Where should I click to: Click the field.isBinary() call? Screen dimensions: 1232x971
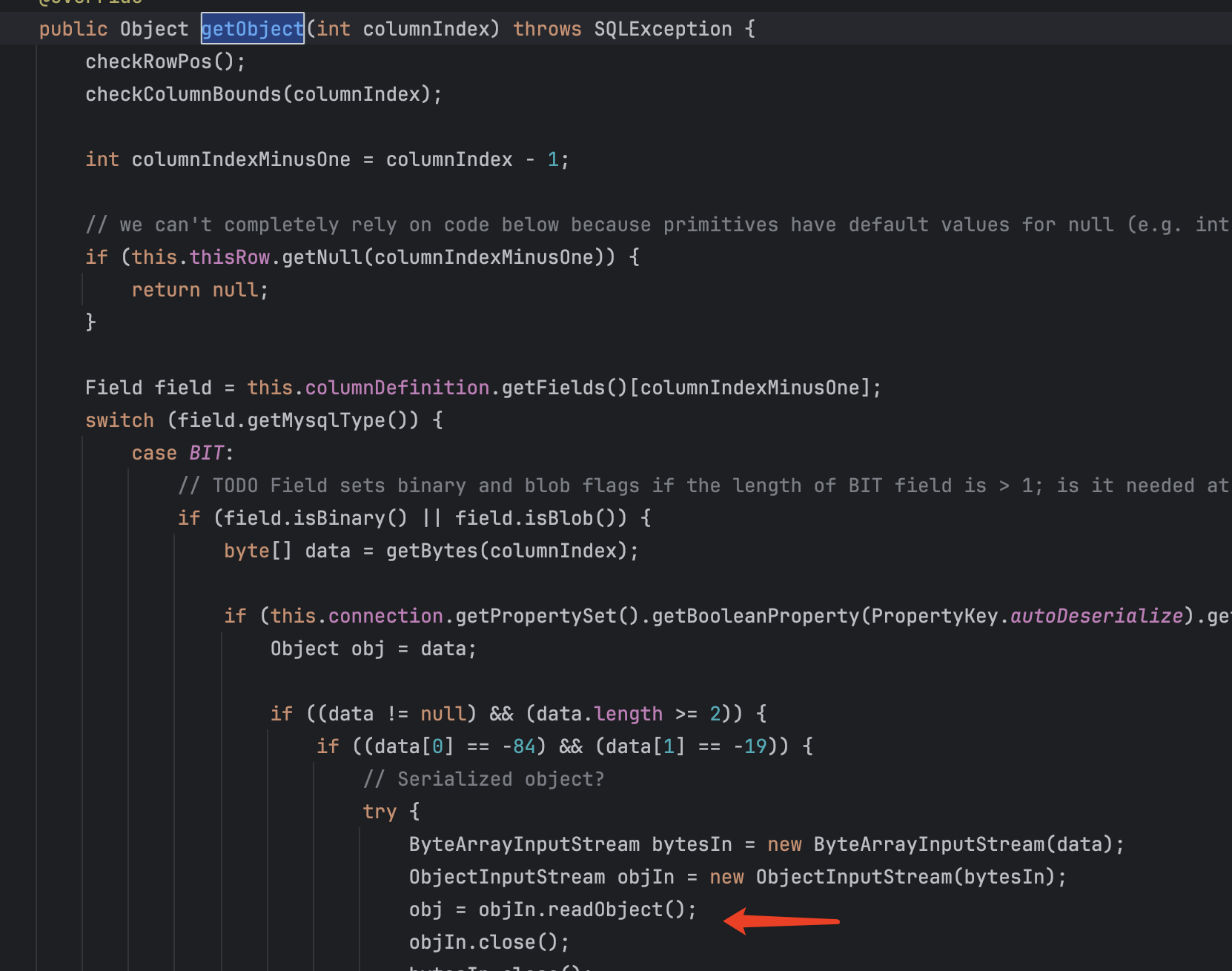tap(315, 518)
